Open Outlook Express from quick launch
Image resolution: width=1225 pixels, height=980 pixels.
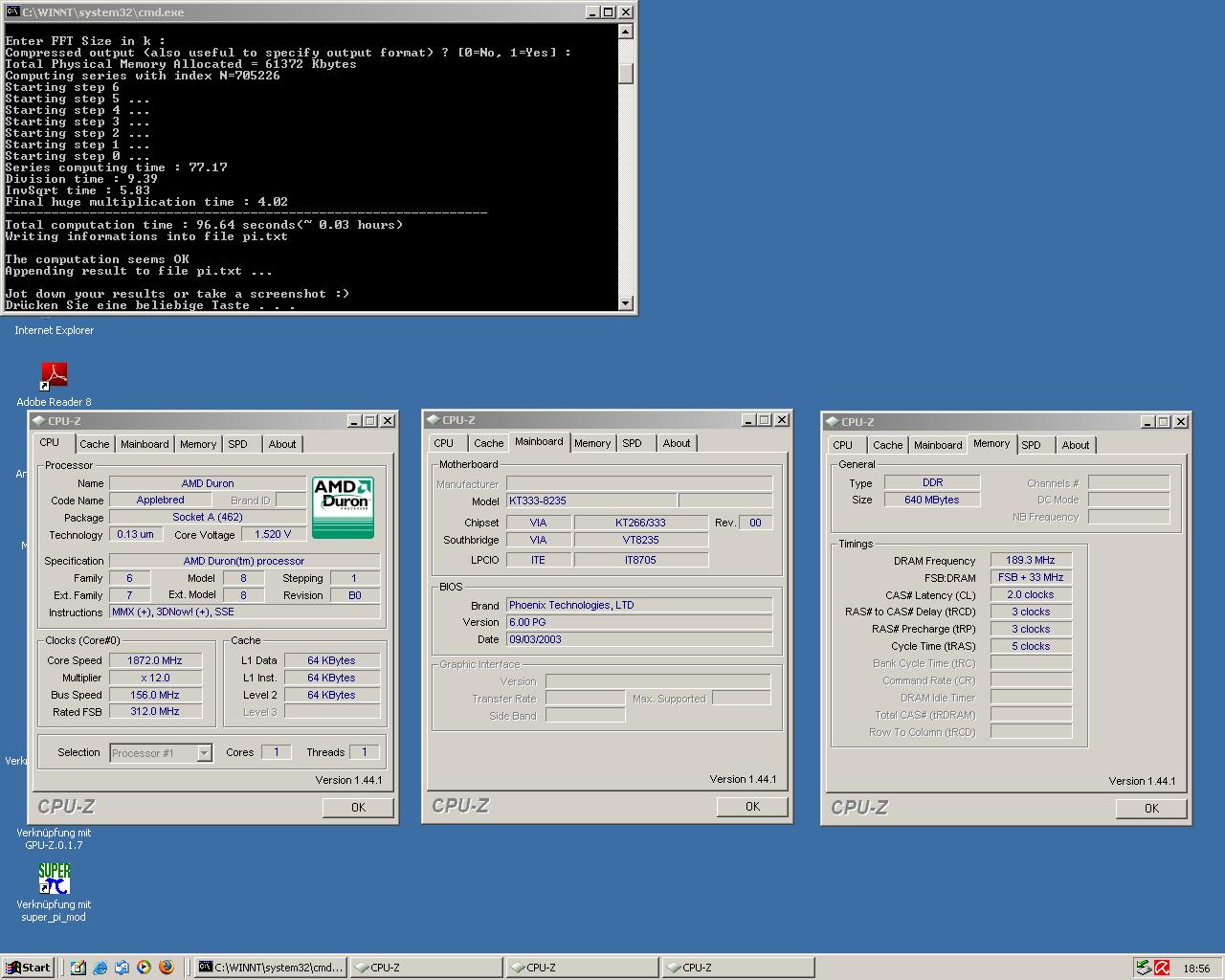coord(122,968)
